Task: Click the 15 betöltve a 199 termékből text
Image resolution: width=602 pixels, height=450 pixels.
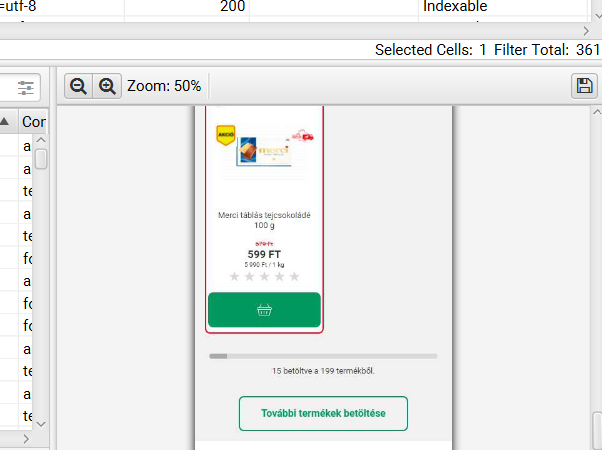Action: [323, 371]
